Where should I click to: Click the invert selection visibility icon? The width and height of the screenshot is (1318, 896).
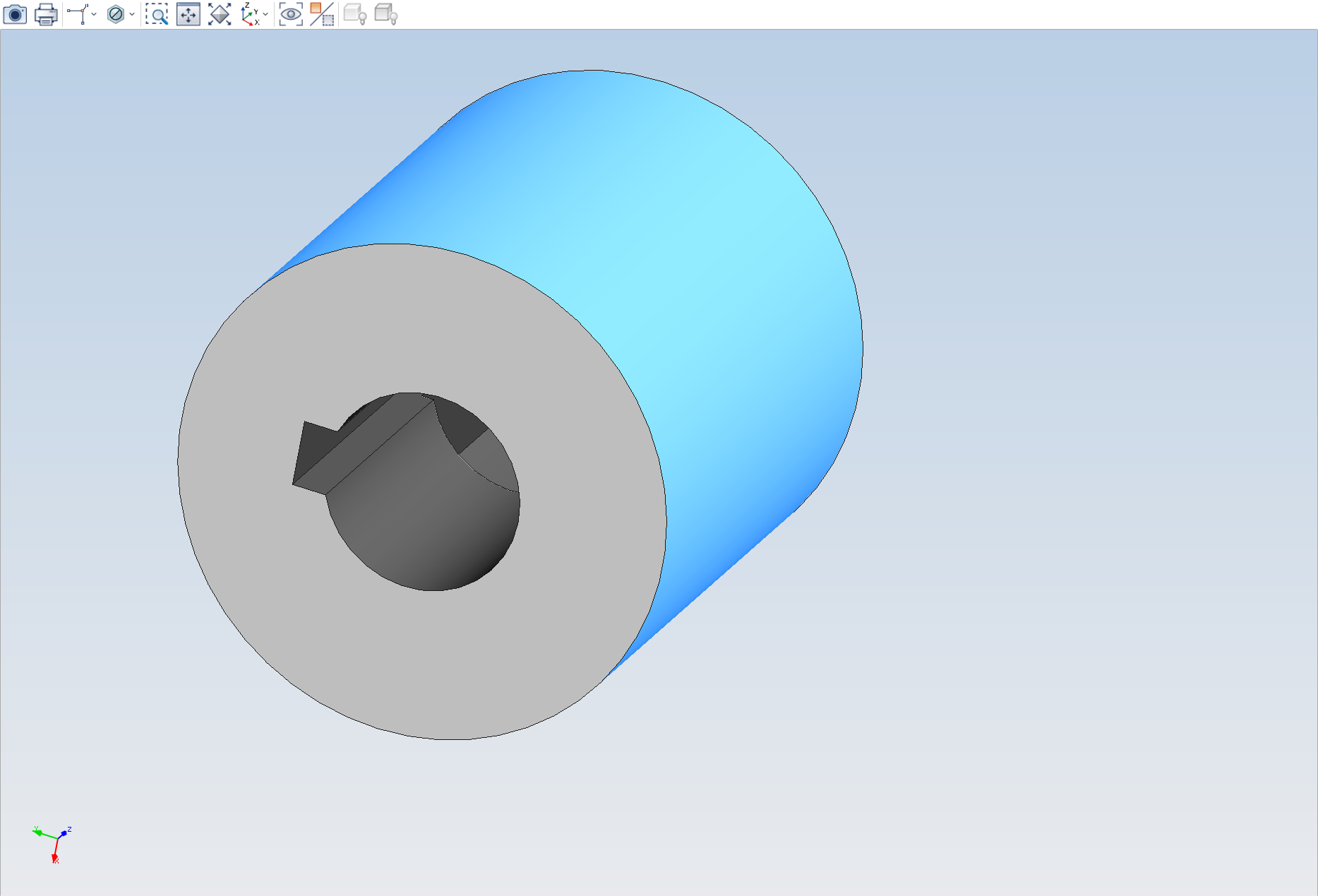(x=322, y=14)
